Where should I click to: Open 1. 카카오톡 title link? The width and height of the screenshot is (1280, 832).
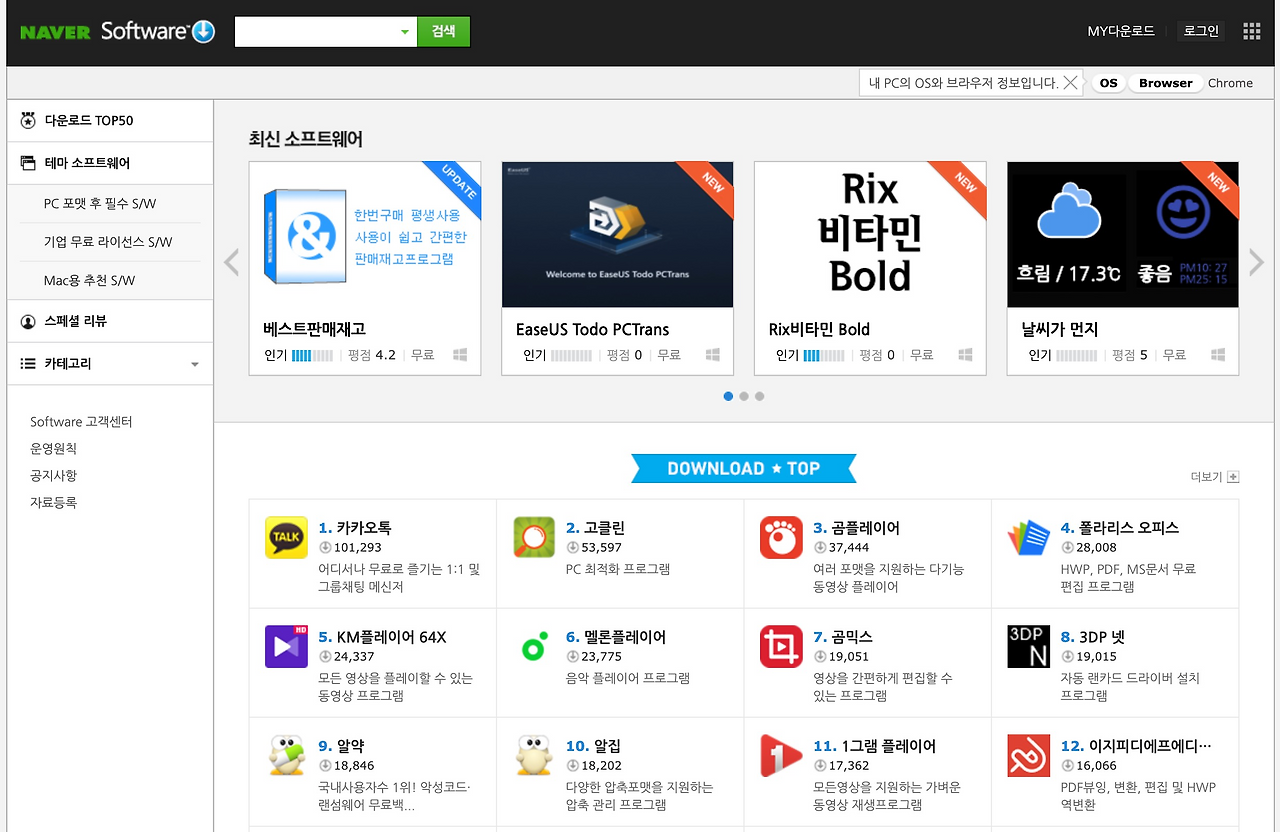pyautogui.click(x=355, y=528)
